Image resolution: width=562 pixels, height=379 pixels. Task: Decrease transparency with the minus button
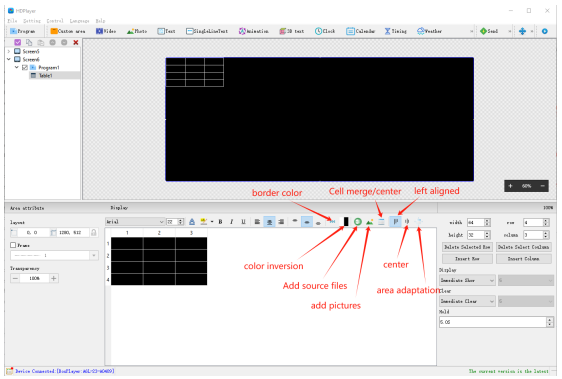[15, 278]
